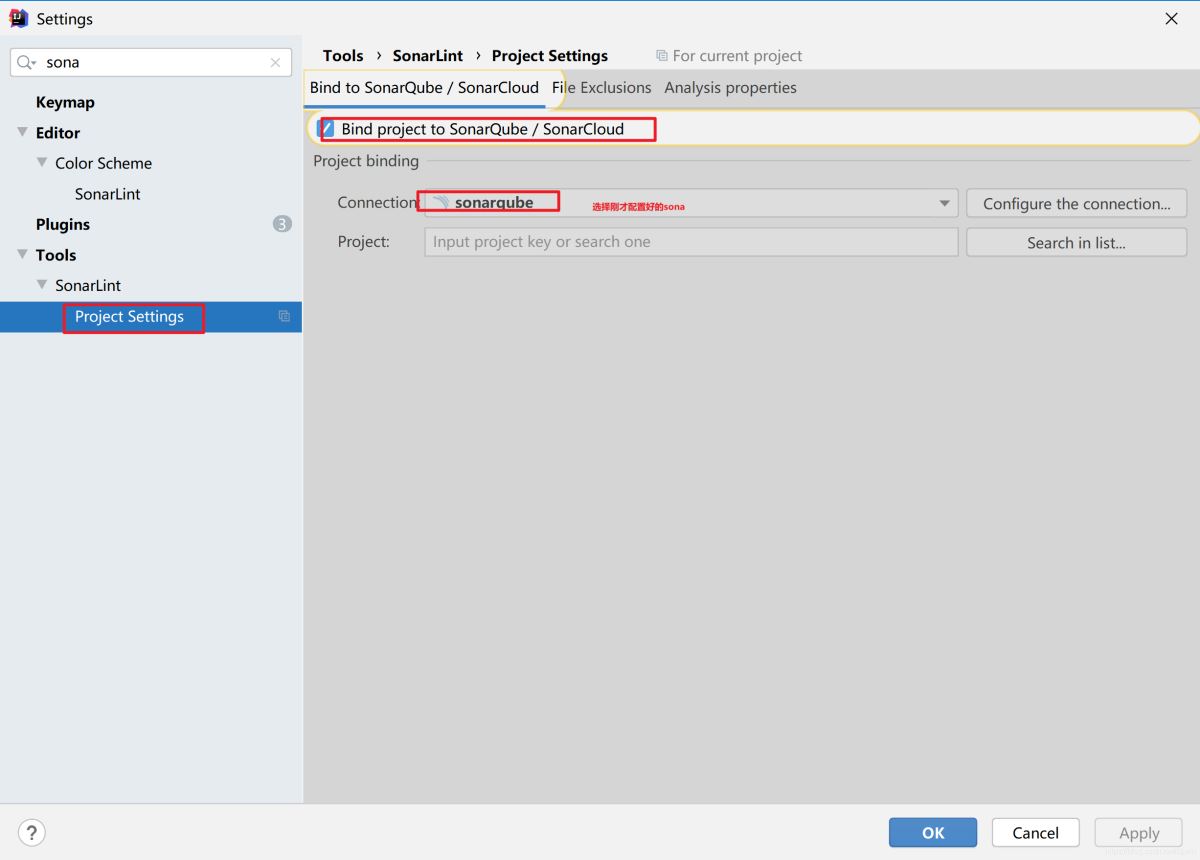Open the Connection dropdown arrow
The height and width of the screenshot is (860, 1200).
944,203
